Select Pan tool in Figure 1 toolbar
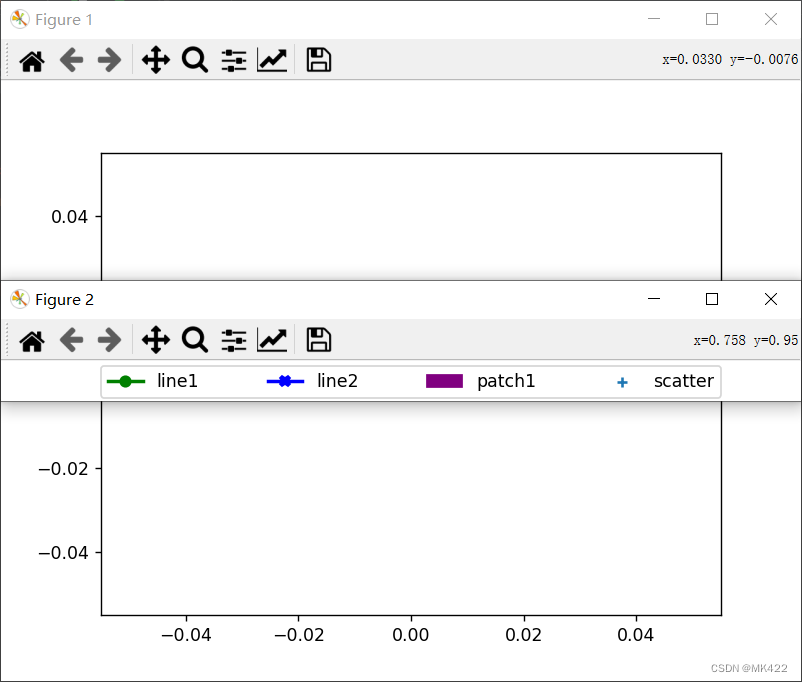Viewport: 802px width, 682px height. coord(155,60)
